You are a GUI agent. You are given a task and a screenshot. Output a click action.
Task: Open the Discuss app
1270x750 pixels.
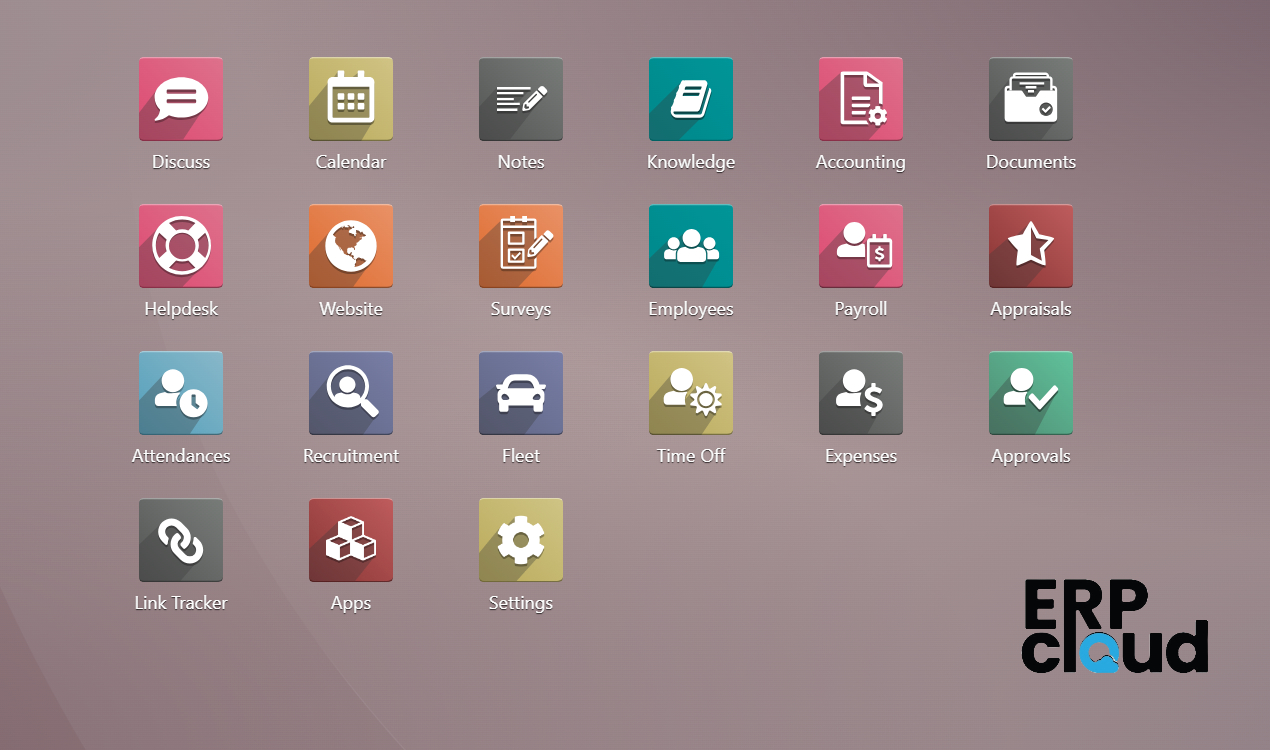pyautogui.click(x=181, y=99)
